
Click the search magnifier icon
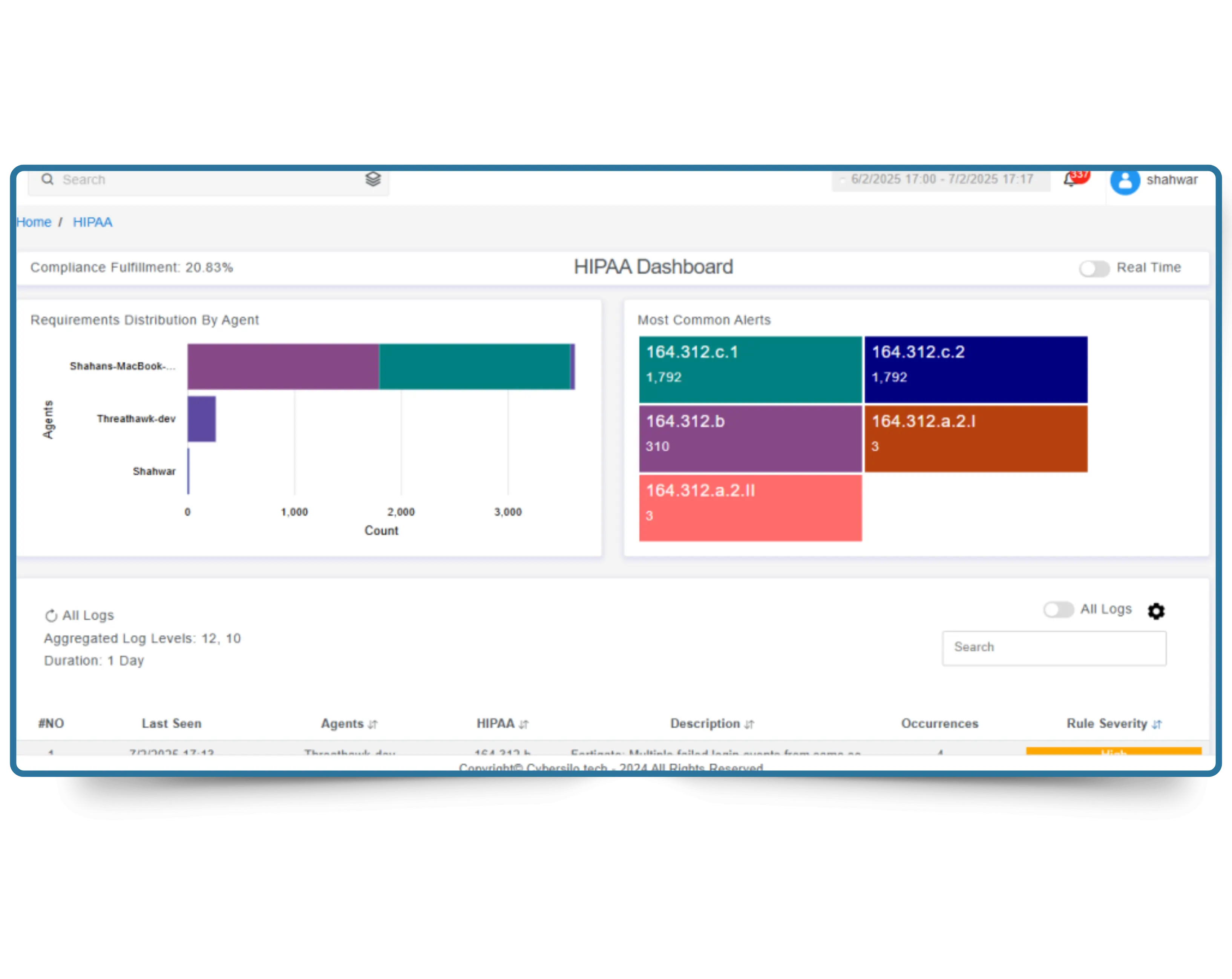click(48, 180)
